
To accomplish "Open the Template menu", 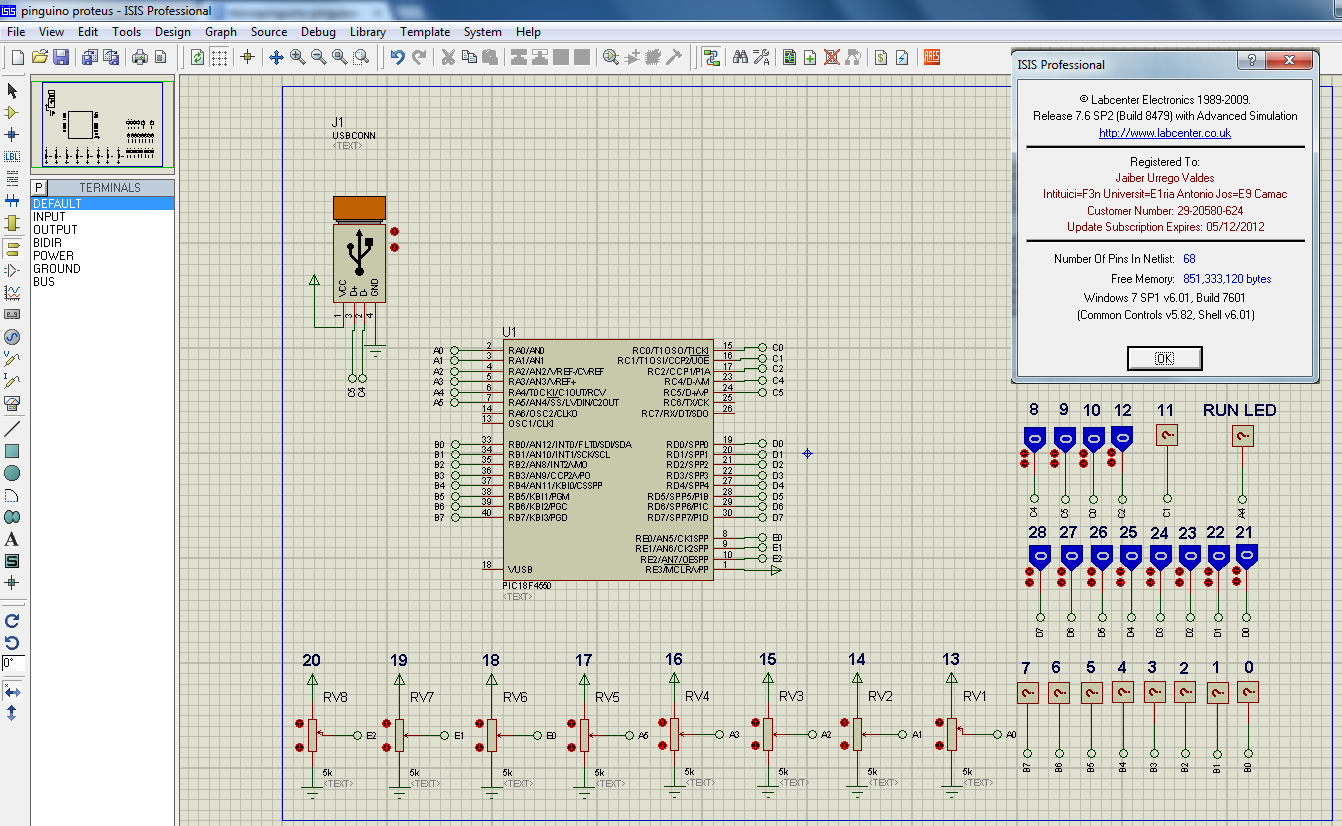I will click(x=425, y=32).
